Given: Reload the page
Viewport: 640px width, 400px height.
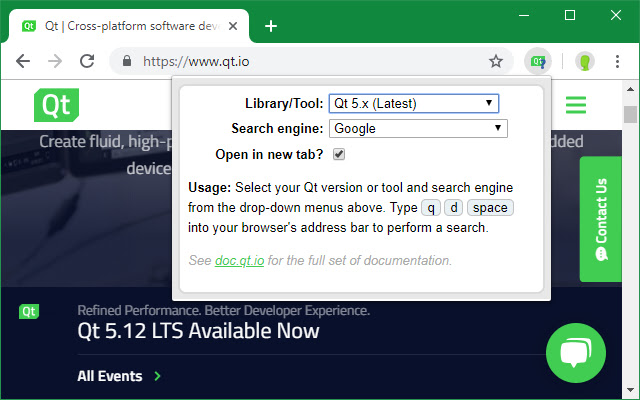Looking at the screenshot, I should tap(87, 61).
